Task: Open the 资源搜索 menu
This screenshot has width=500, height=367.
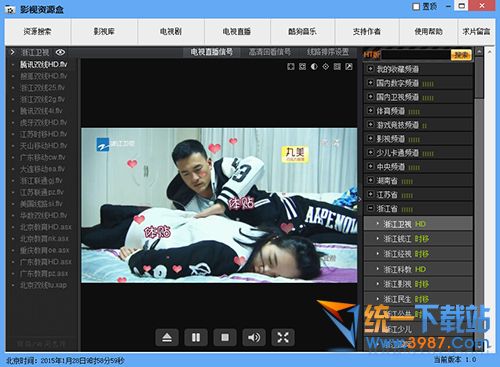Action: click(38, 32)
